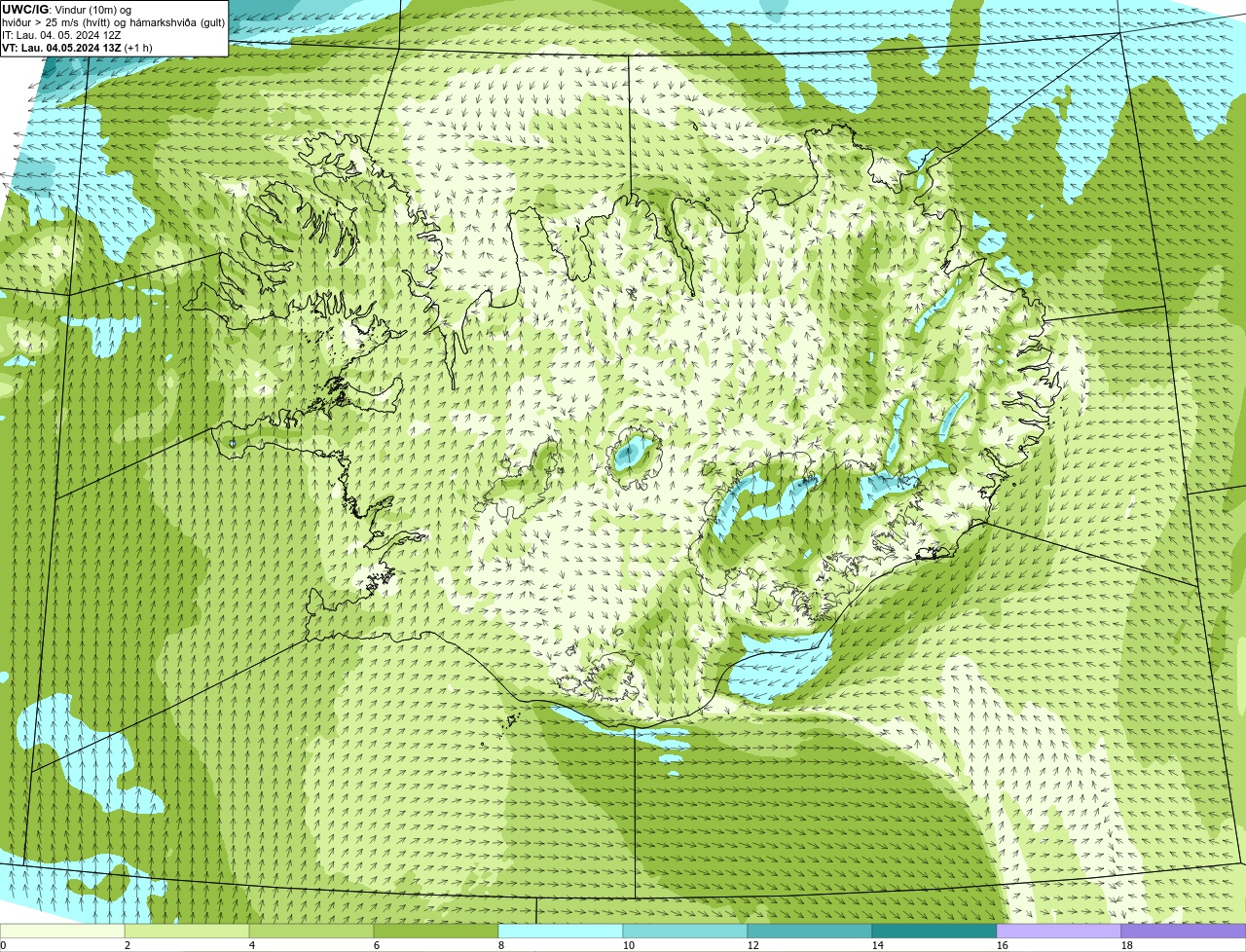Click the legend scale label '10'
1246x952 pixels.
click(629, 945)
